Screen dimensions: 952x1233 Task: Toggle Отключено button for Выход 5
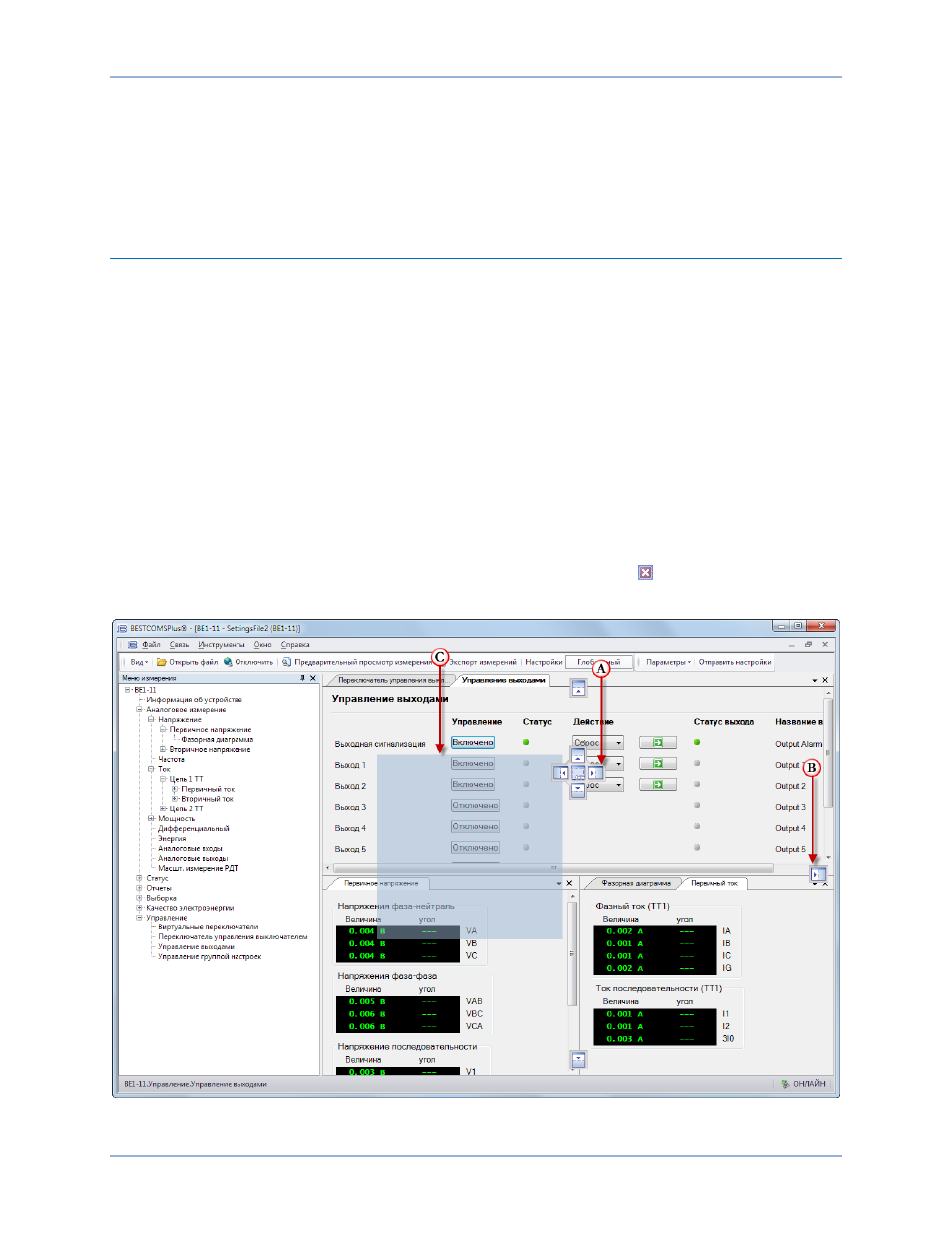pos(475,848)
